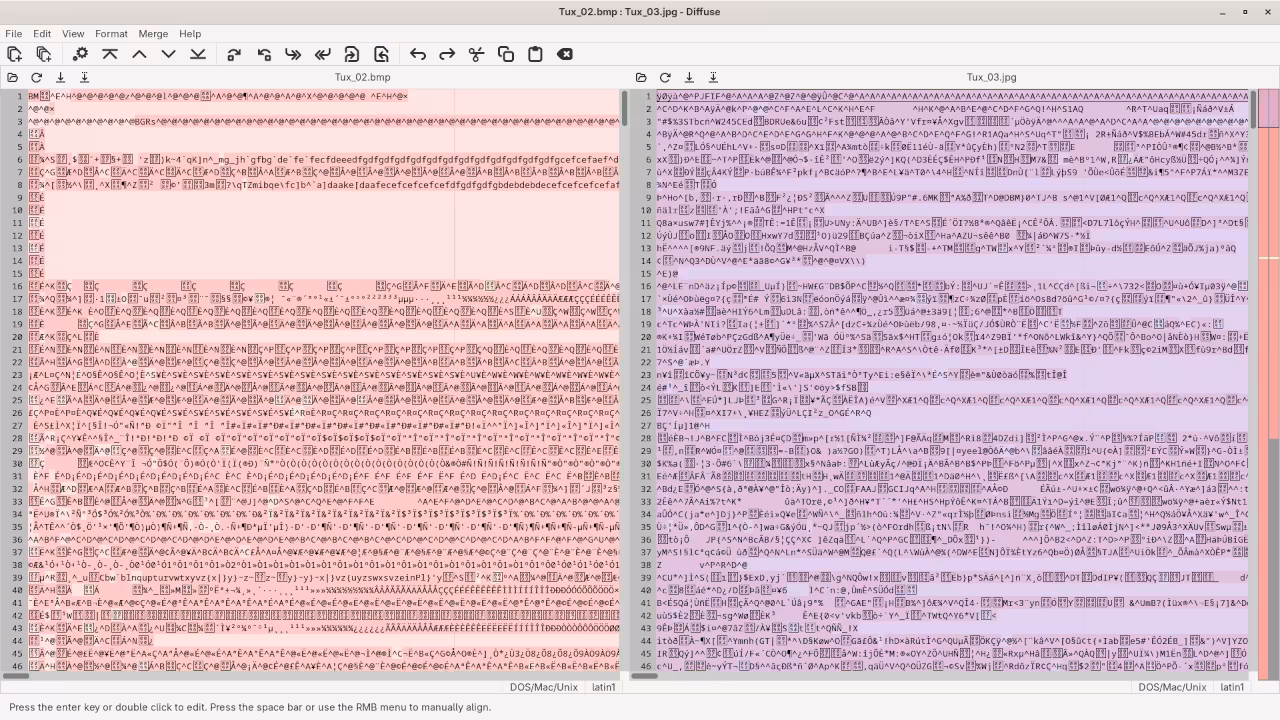Jump to last difference icon

[198, 54]
